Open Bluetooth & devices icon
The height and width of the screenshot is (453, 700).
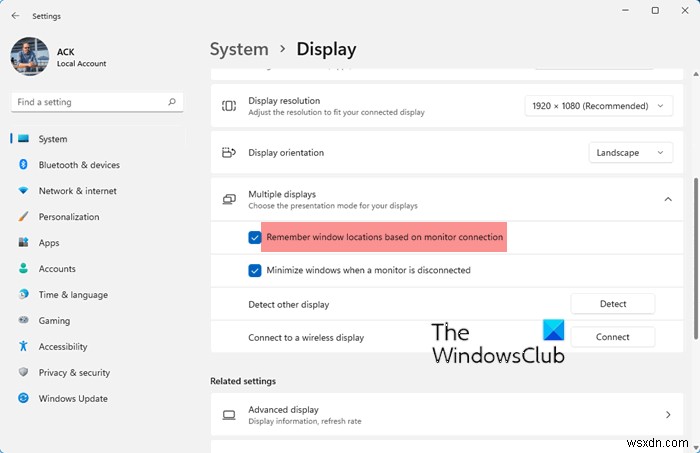pos(23,165)
